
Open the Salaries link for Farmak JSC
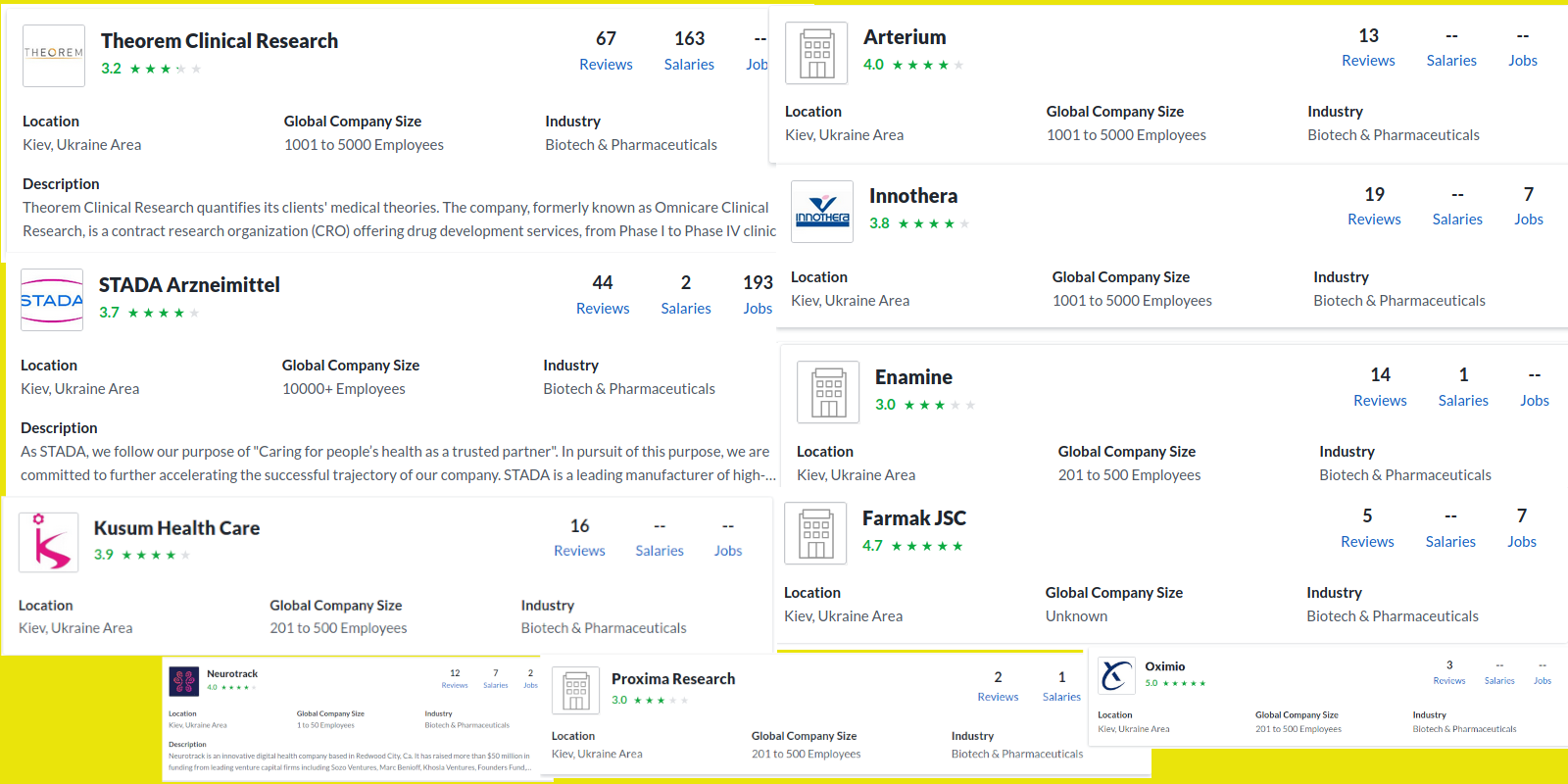1450,528
